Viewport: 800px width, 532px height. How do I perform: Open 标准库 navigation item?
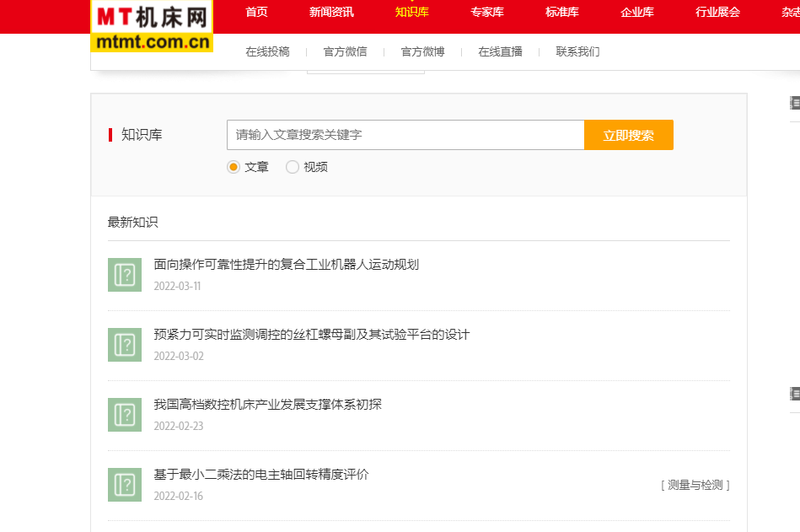click(562, 12)
